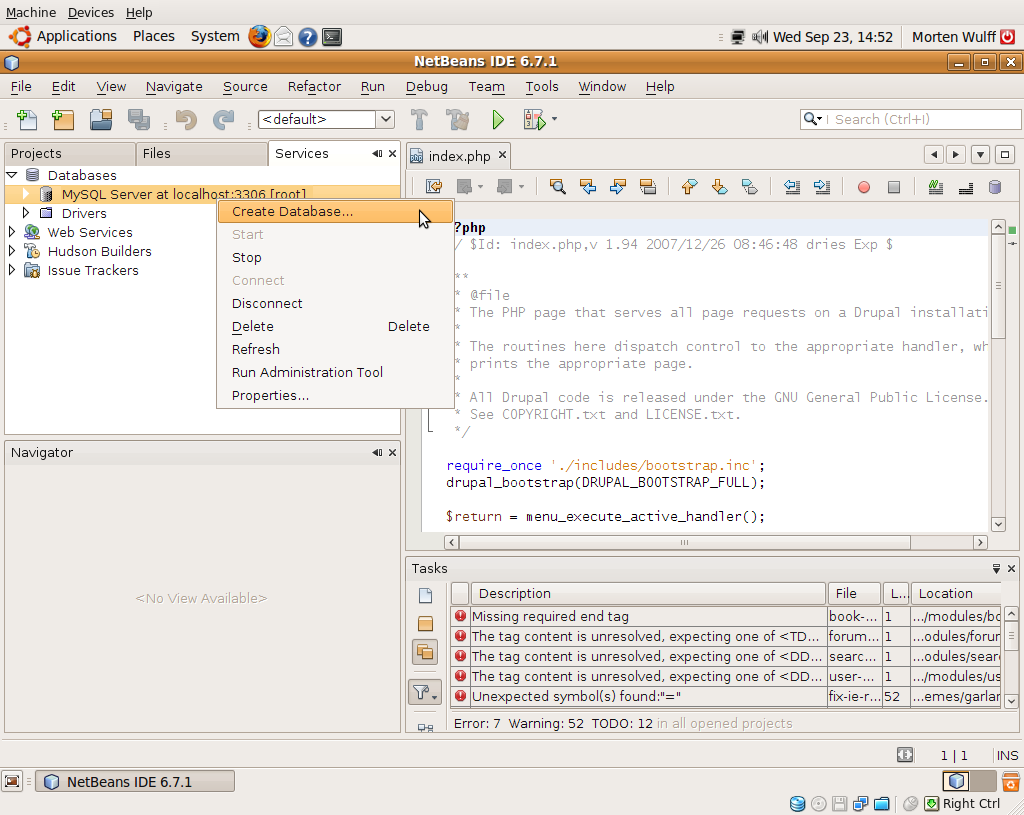
Task: Click the editor's vertical scrollbar thumb
Action: pos(997,286)
